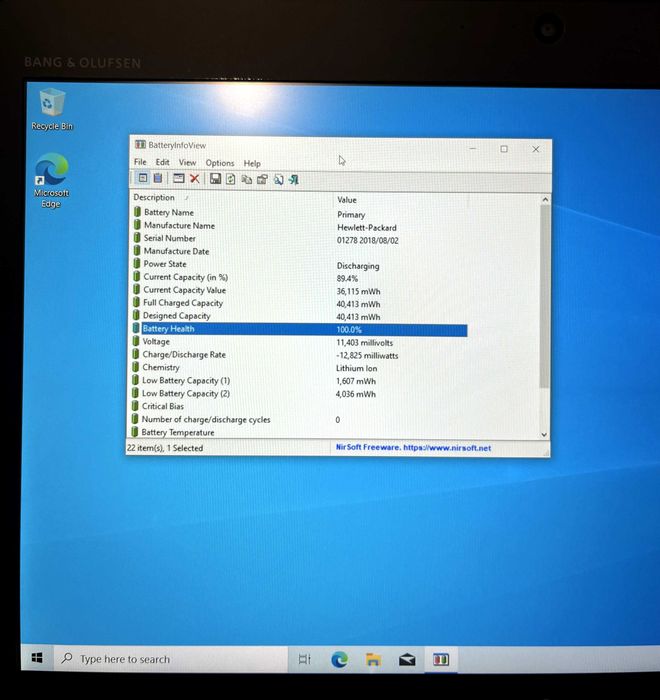Viewport: 660px width, 700px height.
Task: Select the 'Low Battery Capacity (2)' row
Action: [299, 394]
